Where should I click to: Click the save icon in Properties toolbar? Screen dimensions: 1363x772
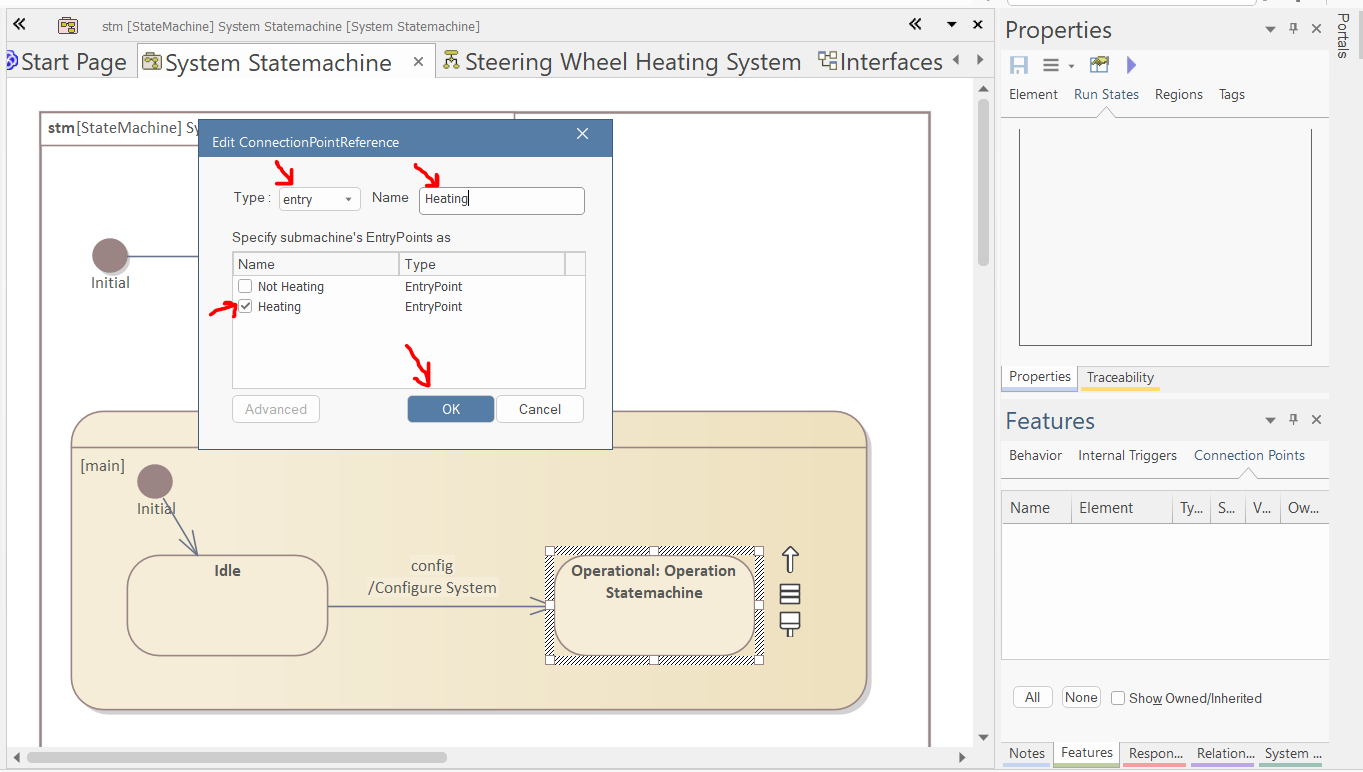(1019, 65)
